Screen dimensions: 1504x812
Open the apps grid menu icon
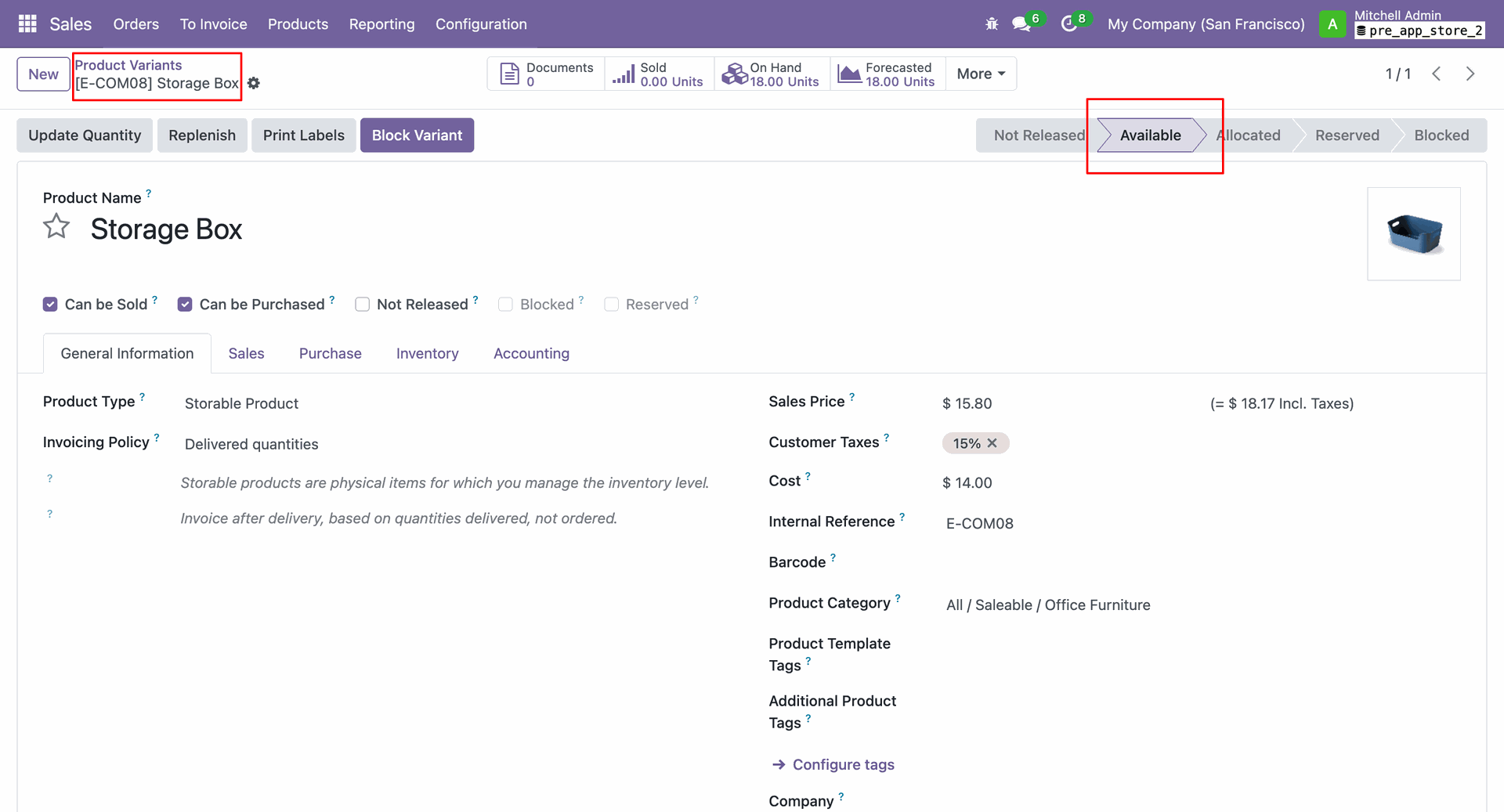27,24
